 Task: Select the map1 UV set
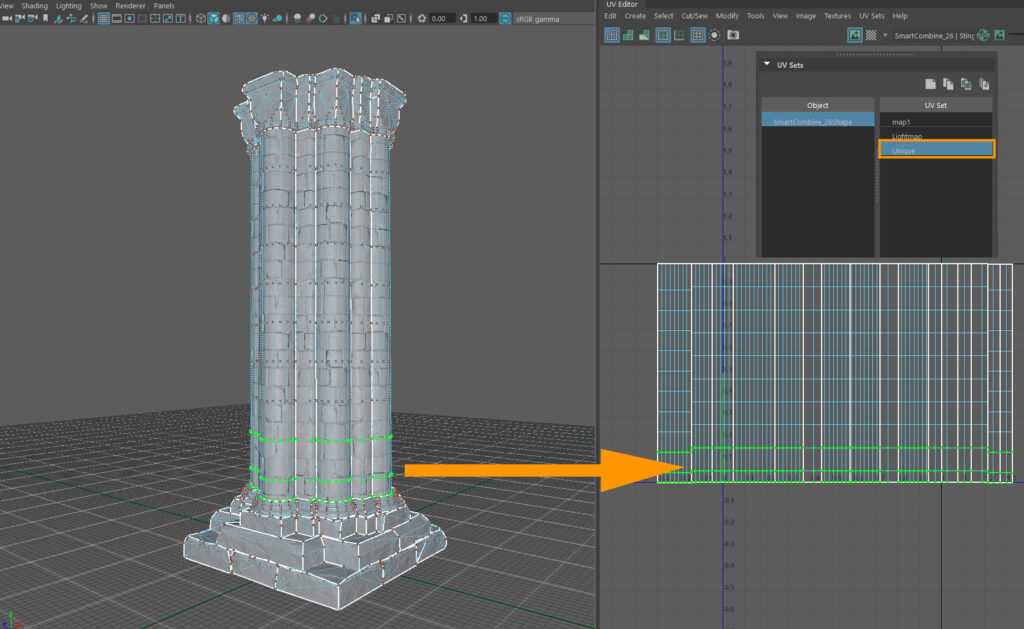tap(900, 121)
